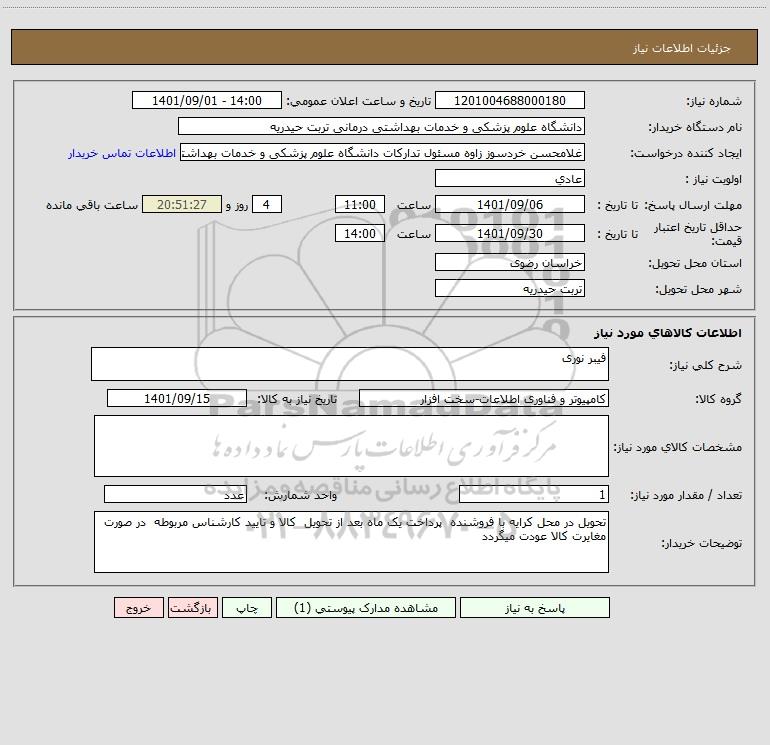This screenshot has width=770, height=745.
Task: Click the تاریخ نیاز به کالا label
Action: point(297,399)
